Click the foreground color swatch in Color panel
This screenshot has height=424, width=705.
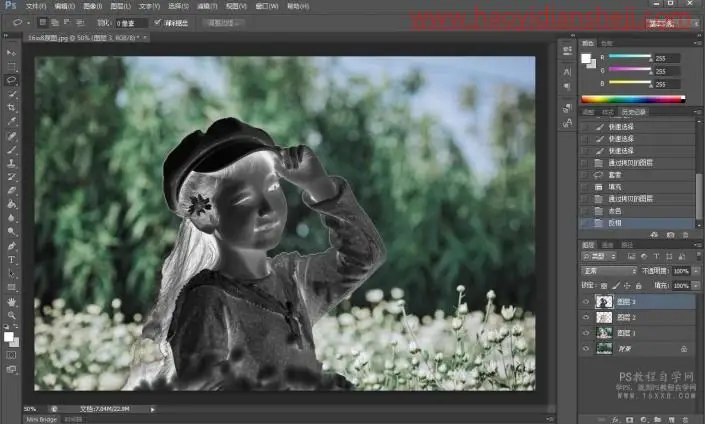coord(585,58)
